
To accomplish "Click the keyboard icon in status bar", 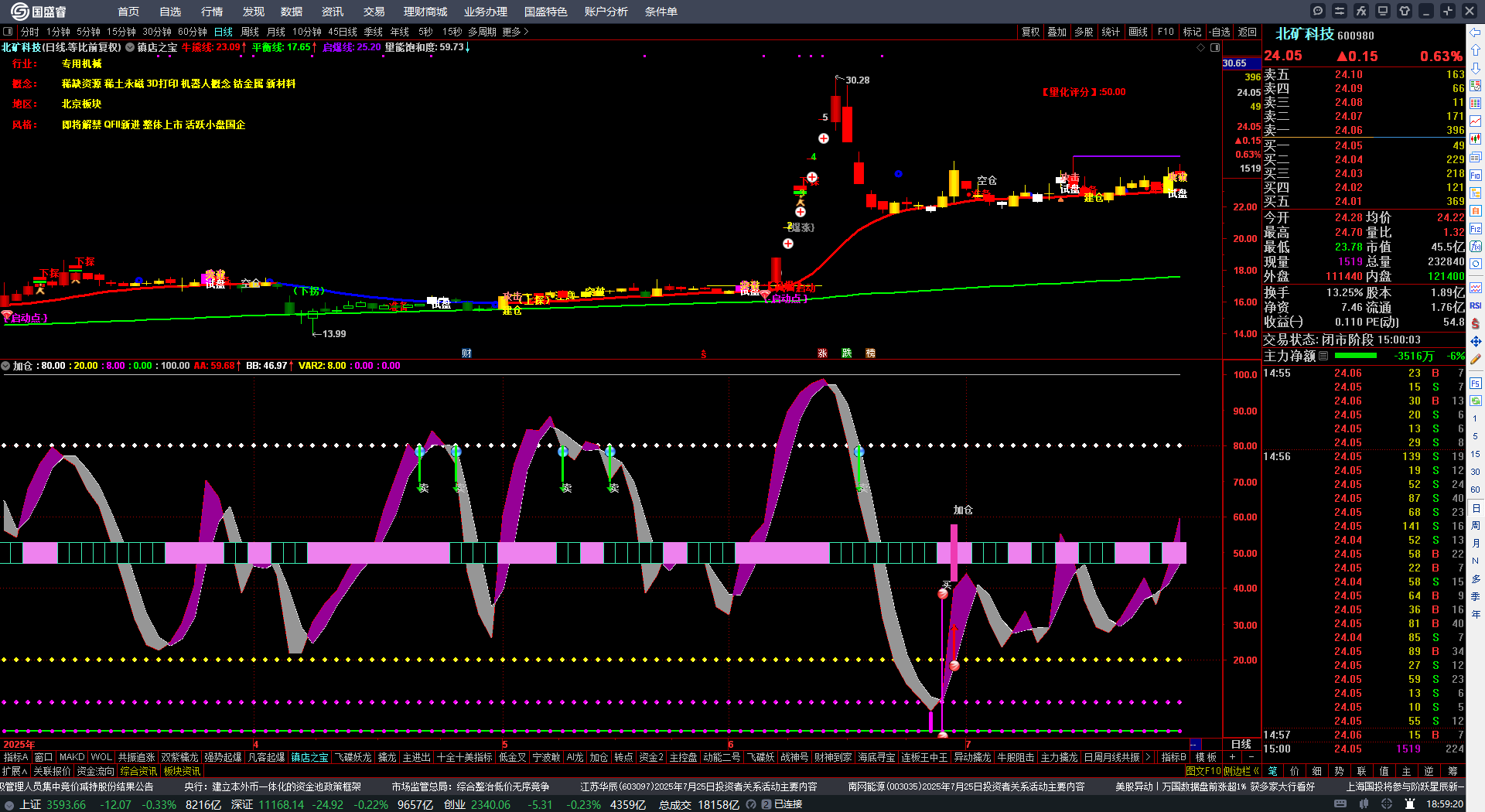I will coord(1340,804).
